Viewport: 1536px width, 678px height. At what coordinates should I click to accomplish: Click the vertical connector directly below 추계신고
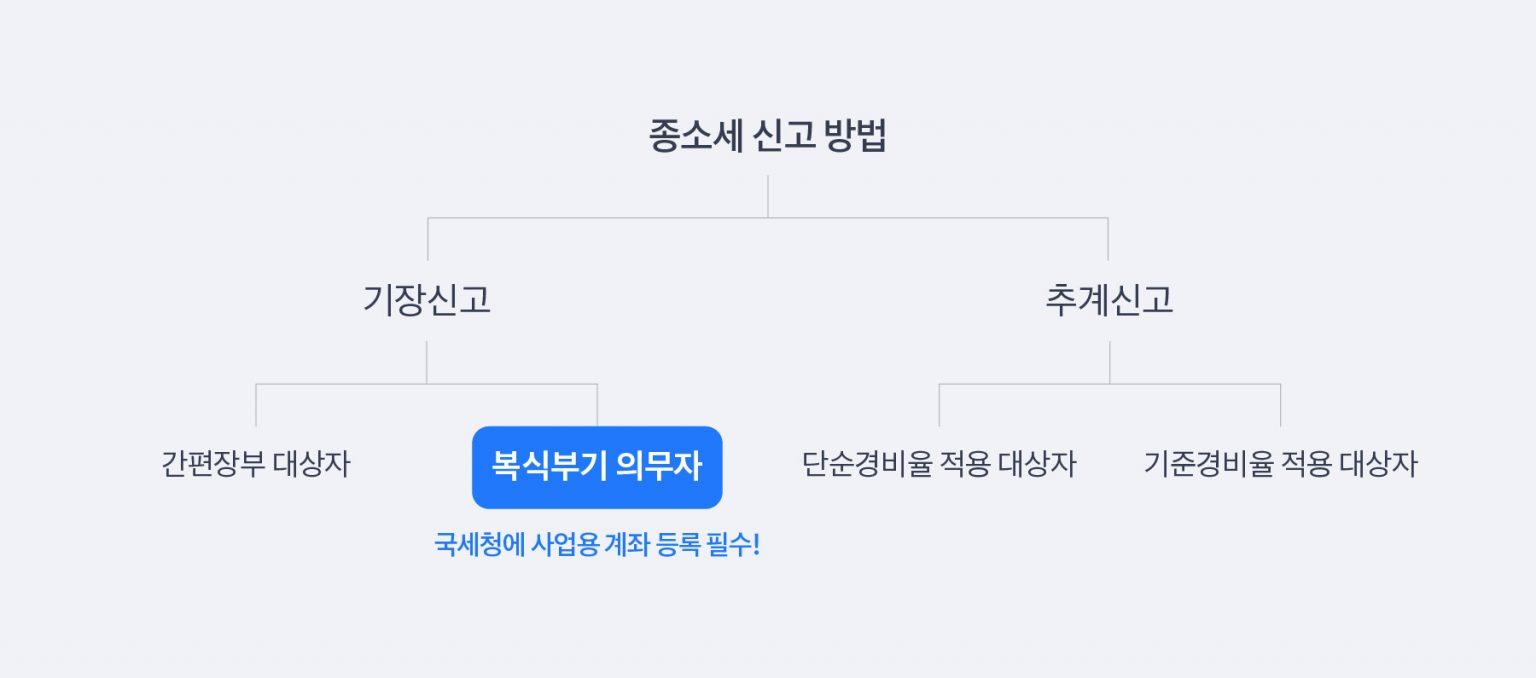[x=1109, y=362]
